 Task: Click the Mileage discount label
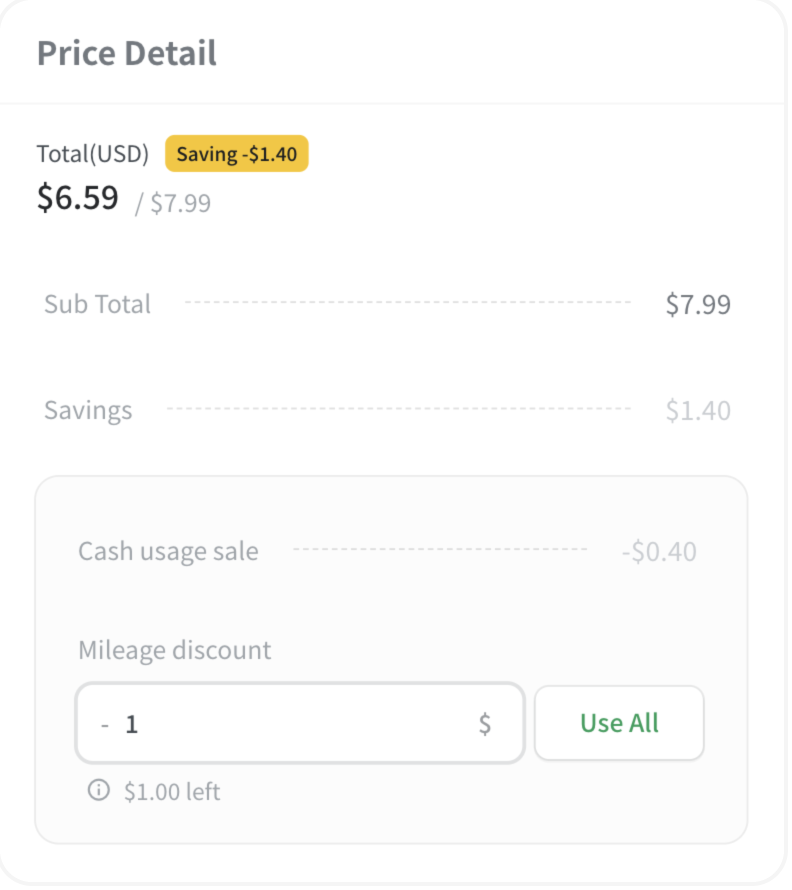175,652
